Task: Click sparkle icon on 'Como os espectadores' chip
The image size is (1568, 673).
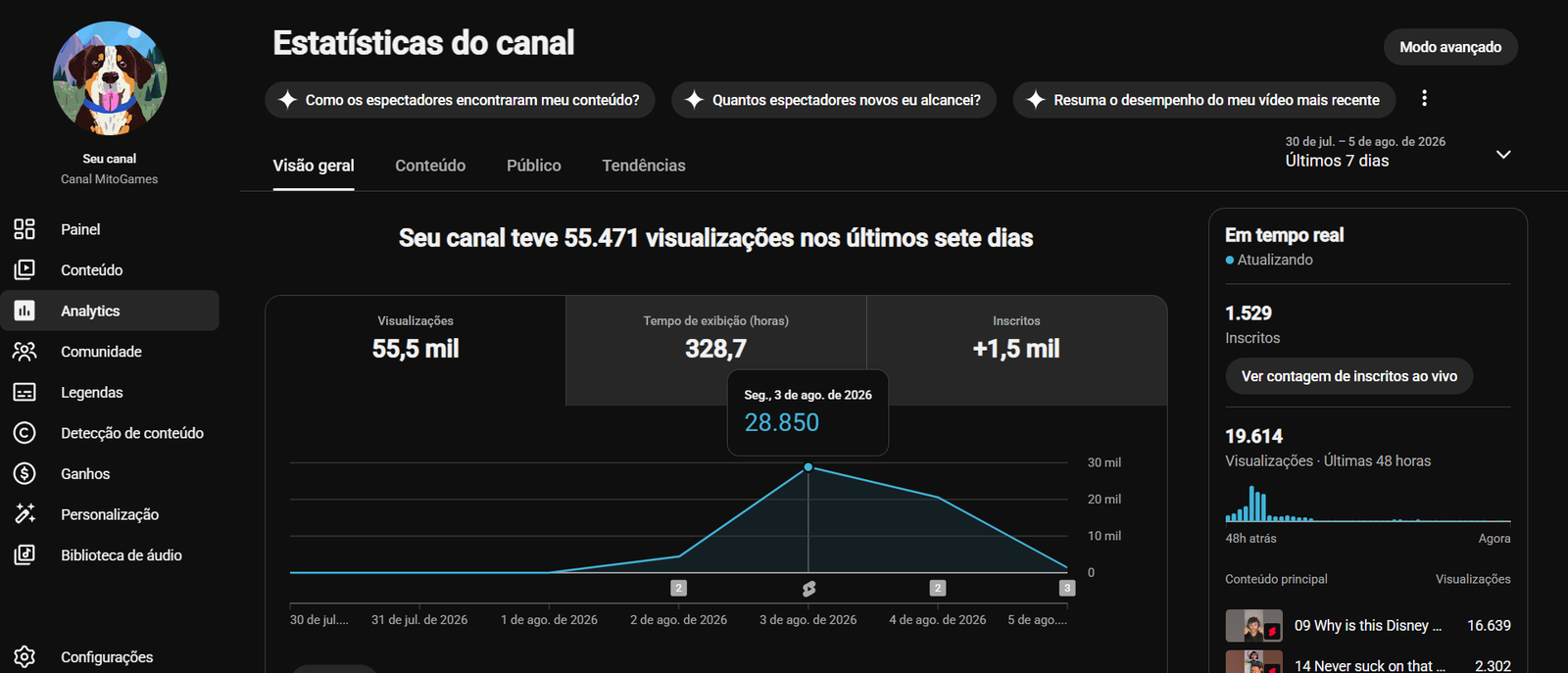Action: click(287, 100)
